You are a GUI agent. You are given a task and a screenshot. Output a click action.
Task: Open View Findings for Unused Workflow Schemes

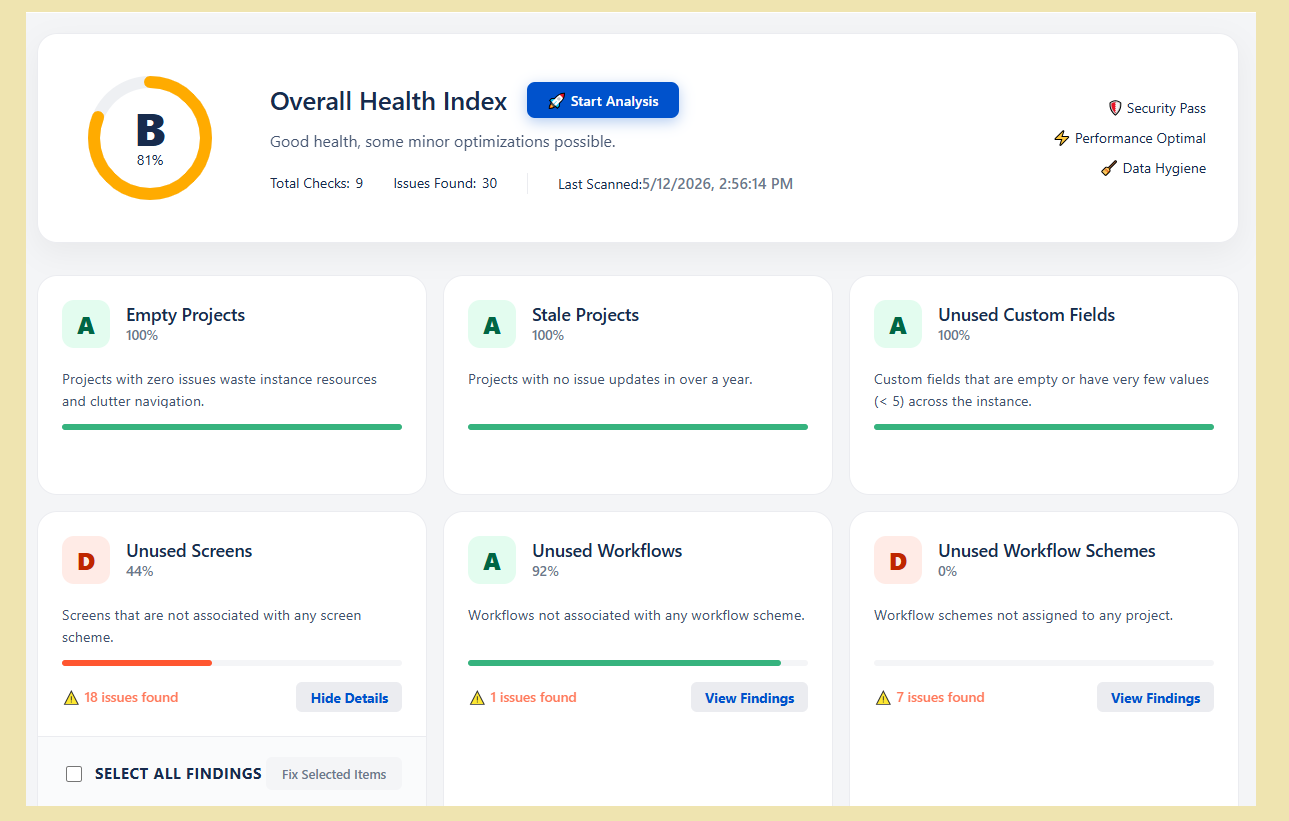tap(1155, 697)
